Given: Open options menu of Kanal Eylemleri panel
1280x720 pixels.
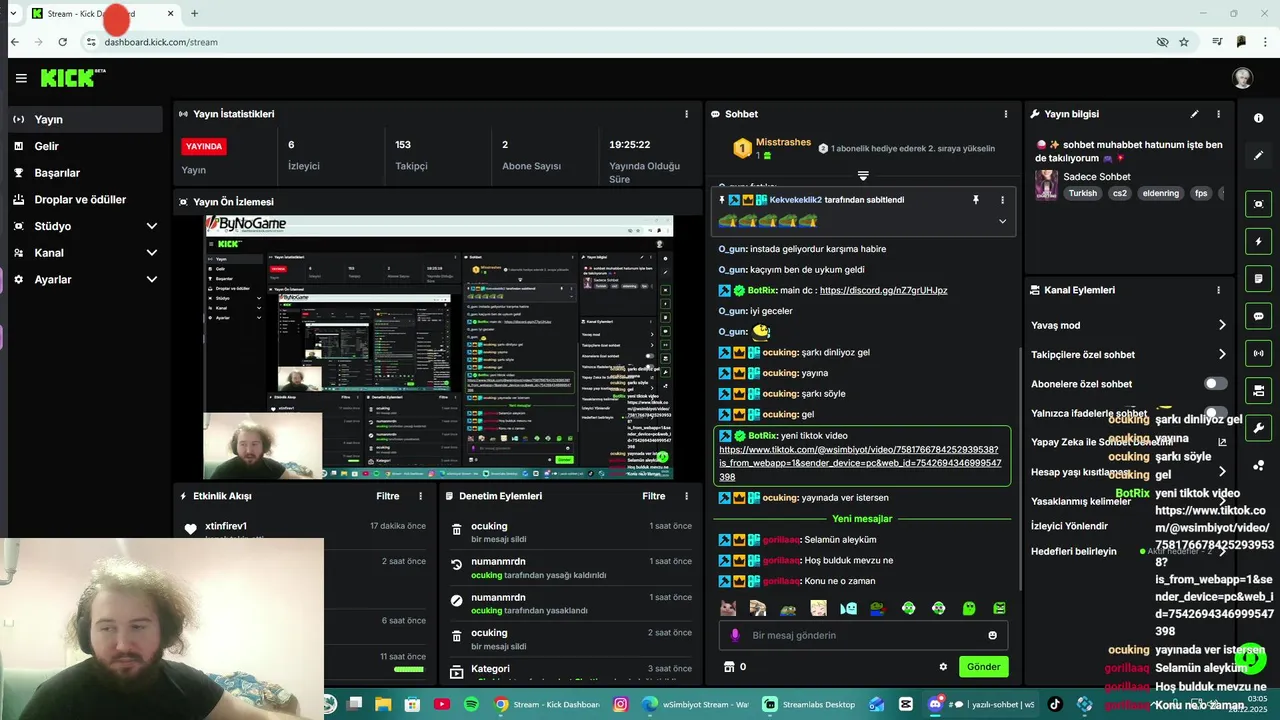Looking at the screenshot, I should (1218, 290).
